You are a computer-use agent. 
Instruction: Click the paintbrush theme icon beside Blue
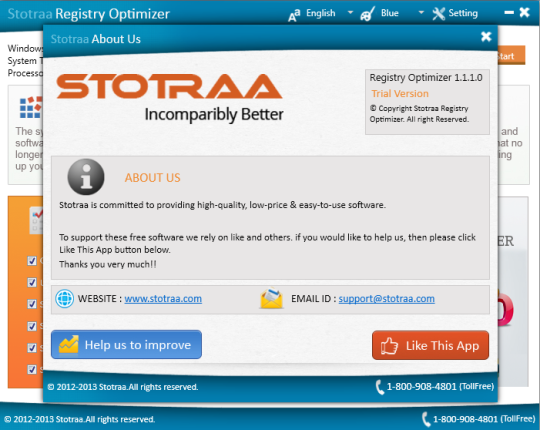(367, 14)
